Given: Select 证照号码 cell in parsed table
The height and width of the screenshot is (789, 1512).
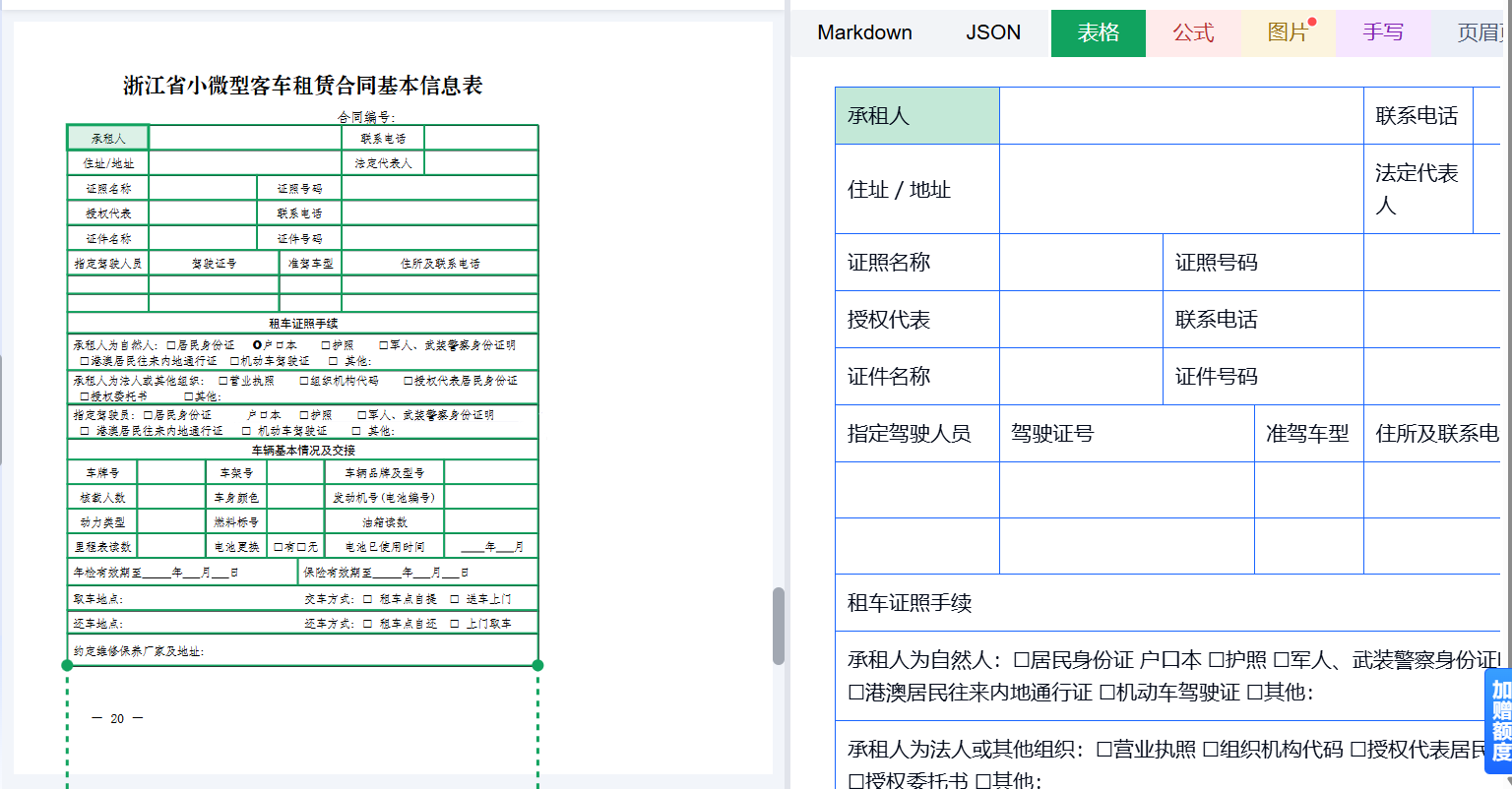Looking at the screenshot, I should pyautogui.click(x=1263, y=263).
